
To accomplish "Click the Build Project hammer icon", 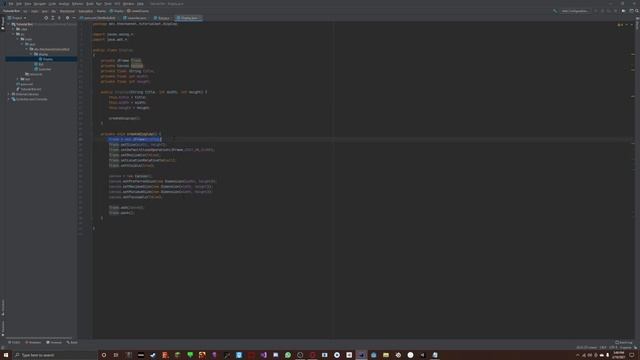I will tap(555, 11).
